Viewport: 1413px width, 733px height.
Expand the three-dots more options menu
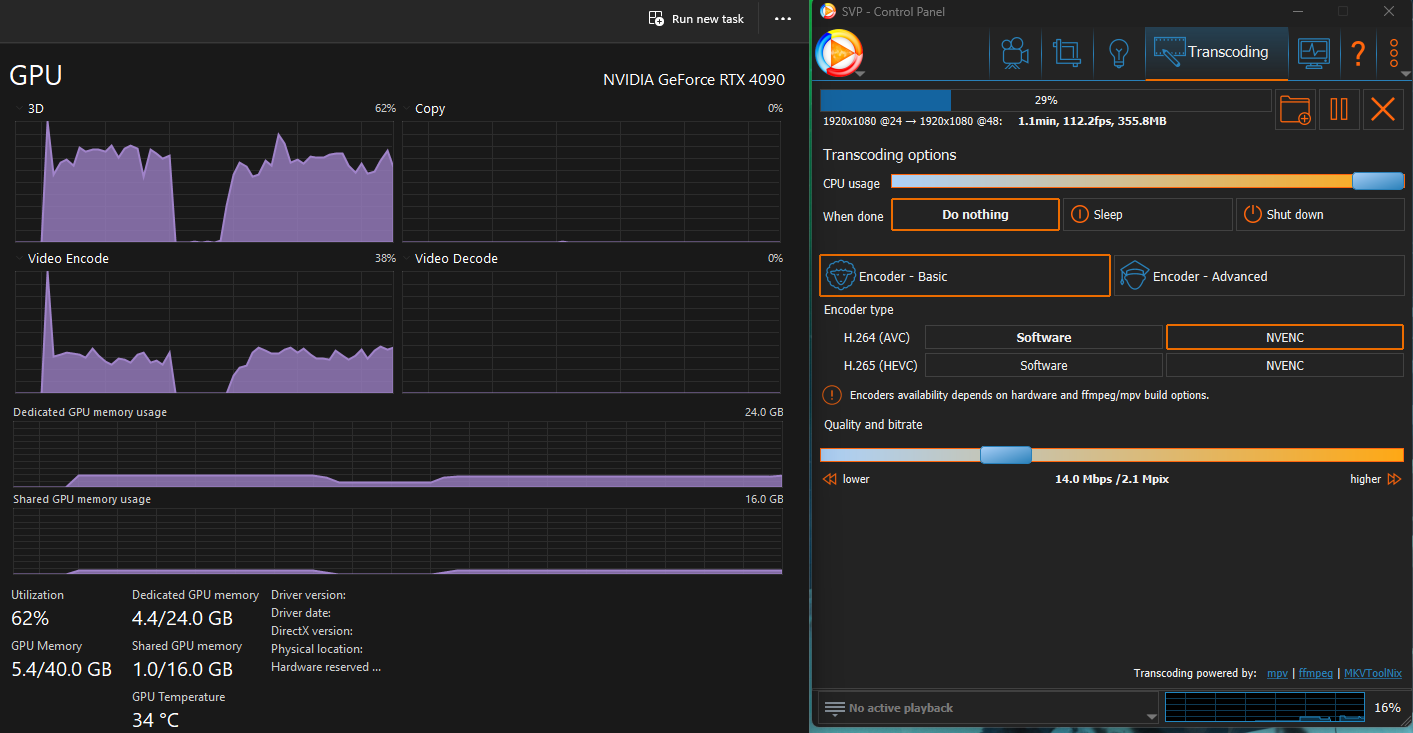1394,52
